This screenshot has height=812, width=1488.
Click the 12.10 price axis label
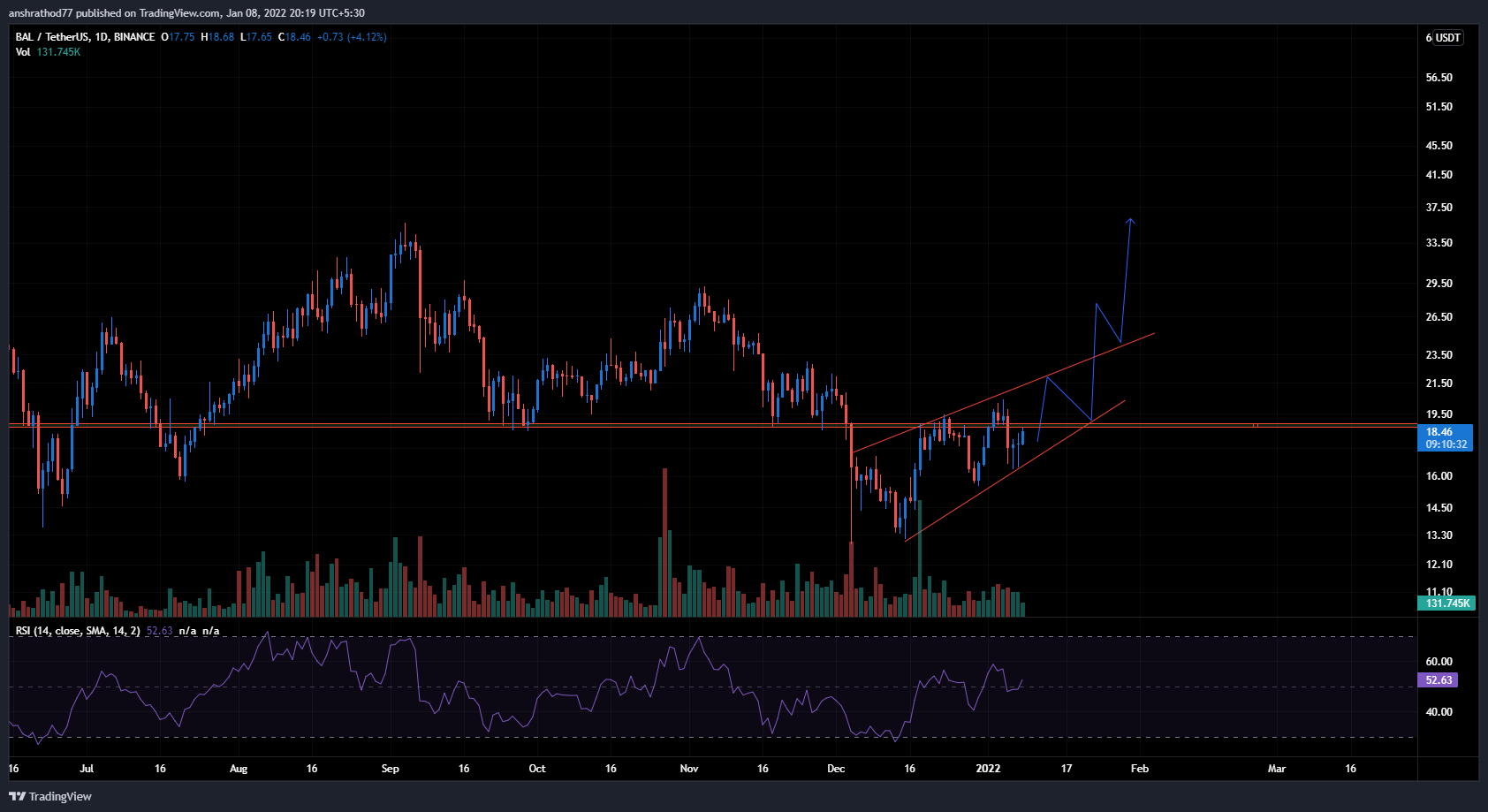pyautogui.click(x=1439, y=565)
